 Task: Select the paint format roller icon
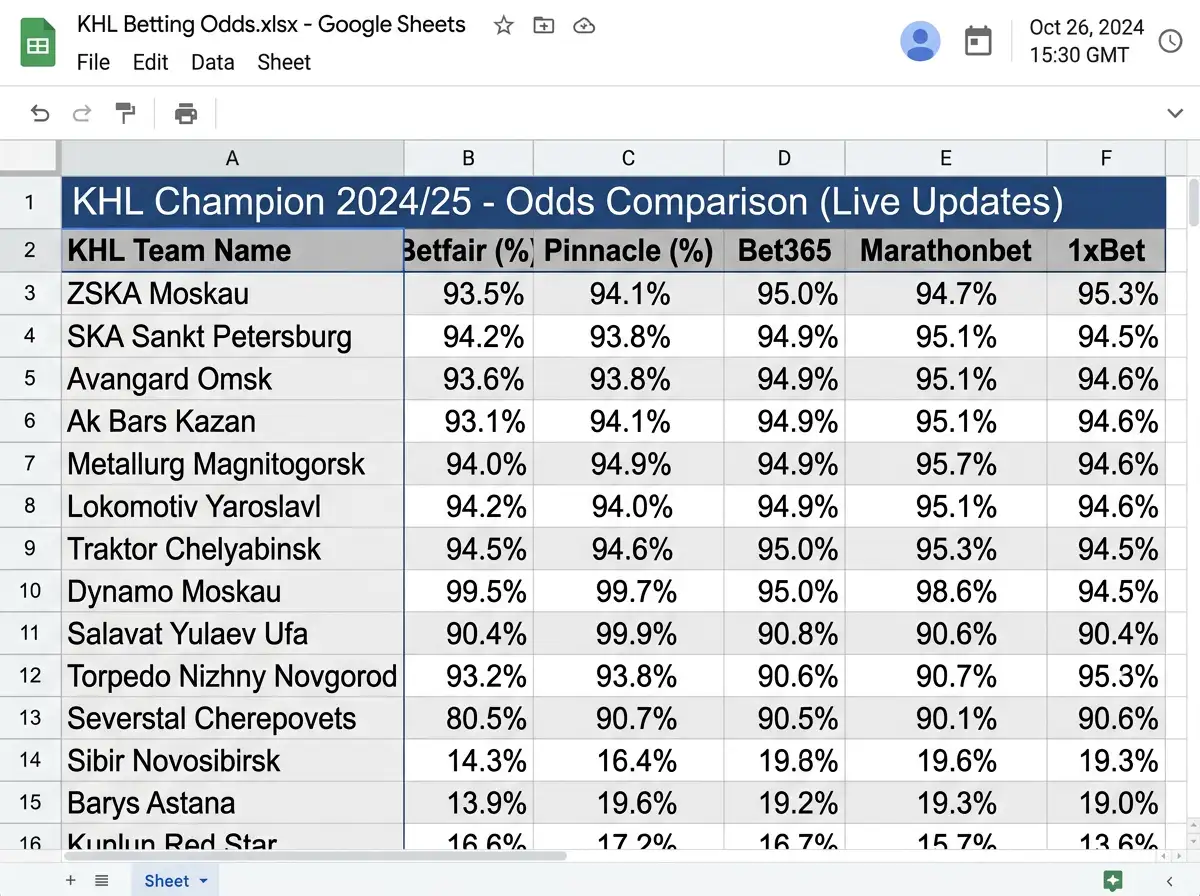coord(126,113)
